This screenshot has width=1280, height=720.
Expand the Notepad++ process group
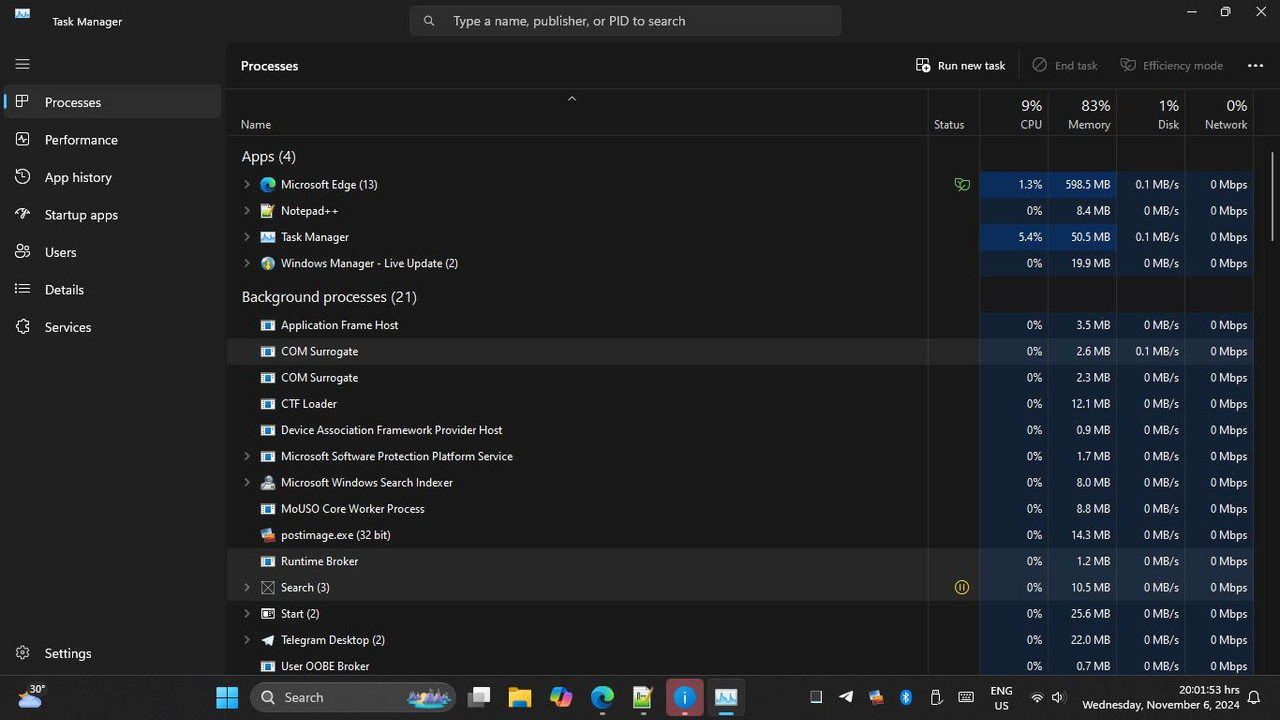coord(247,211)
